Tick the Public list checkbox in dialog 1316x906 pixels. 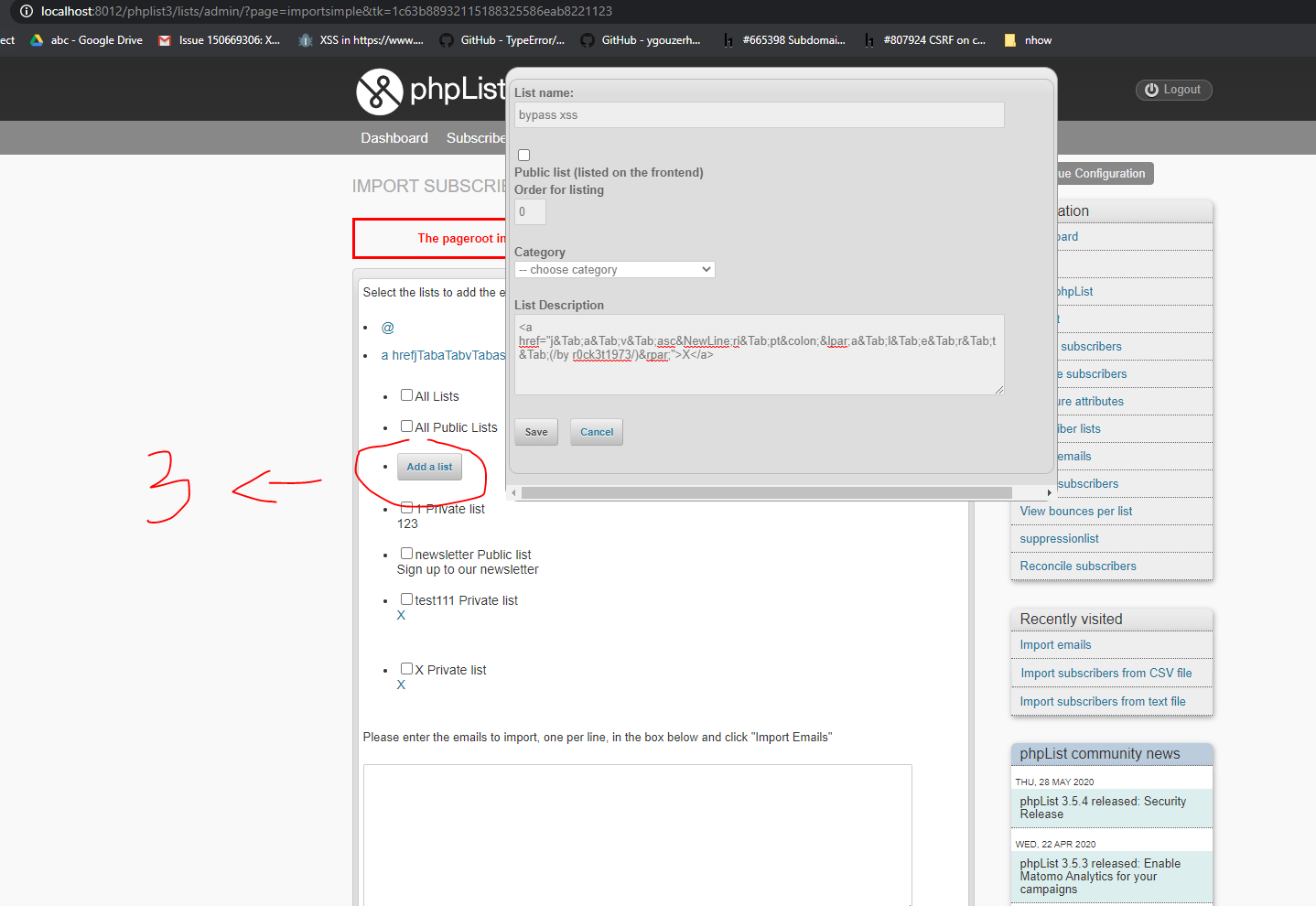[x=523, y=156]
